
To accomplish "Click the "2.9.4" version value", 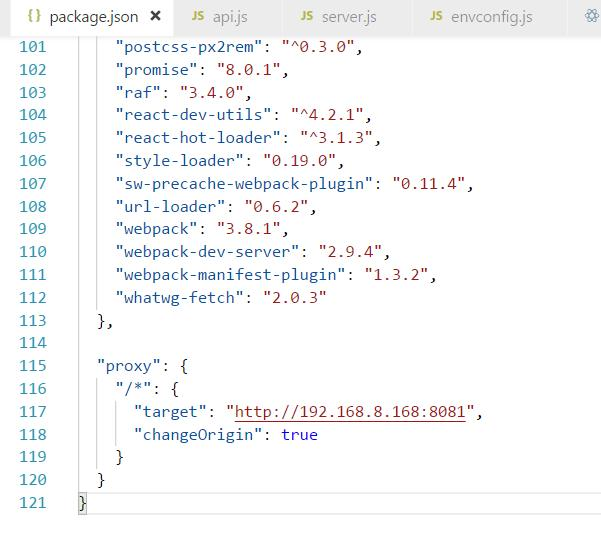I will (x=350, y=252).
